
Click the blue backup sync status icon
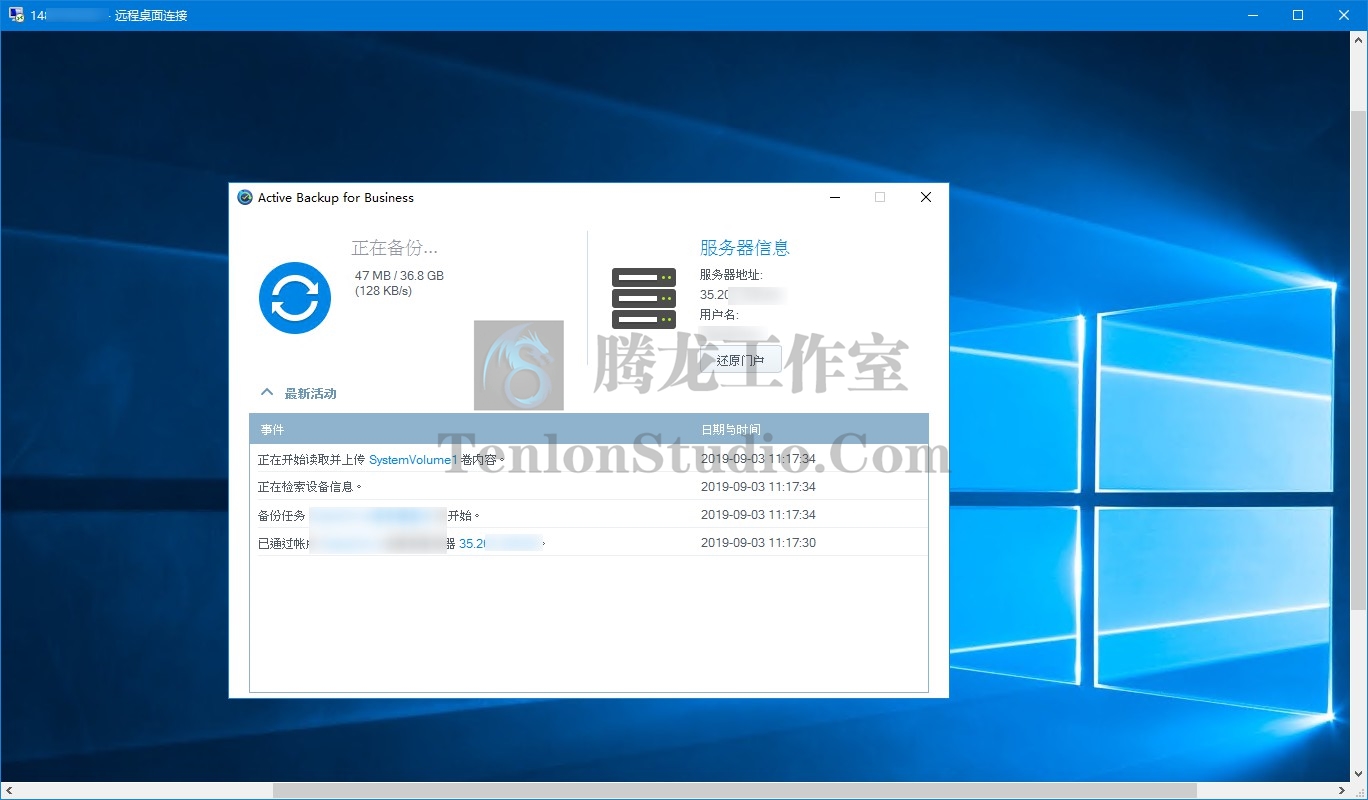pos(295,298)
